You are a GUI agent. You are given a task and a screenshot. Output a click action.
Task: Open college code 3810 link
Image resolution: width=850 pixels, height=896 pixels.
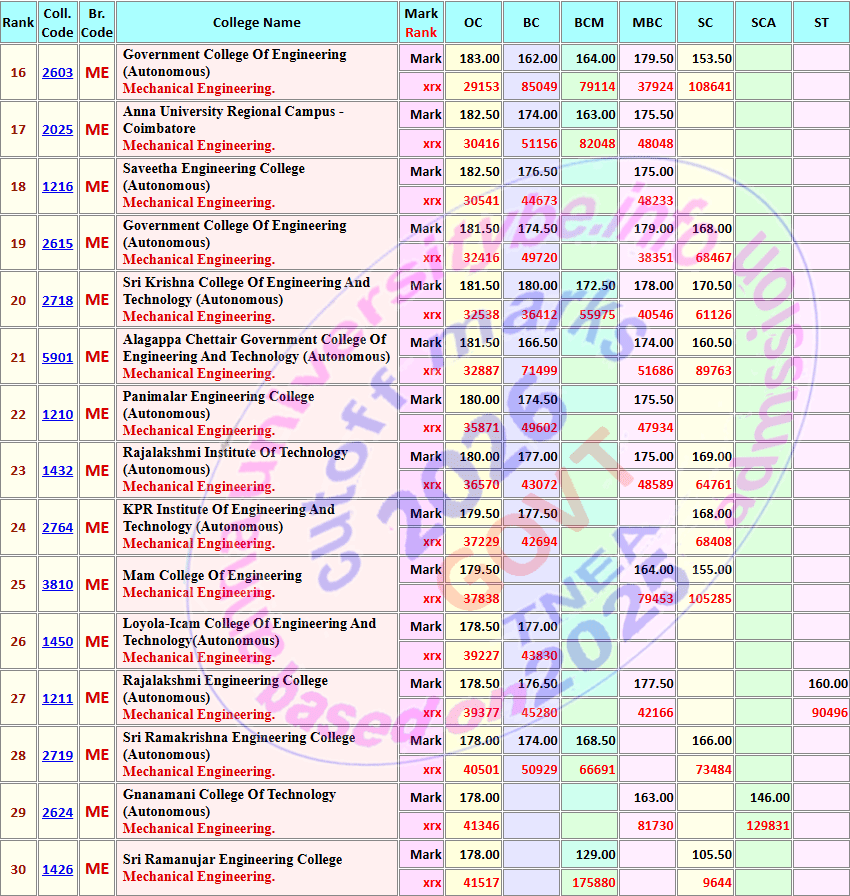58,585
